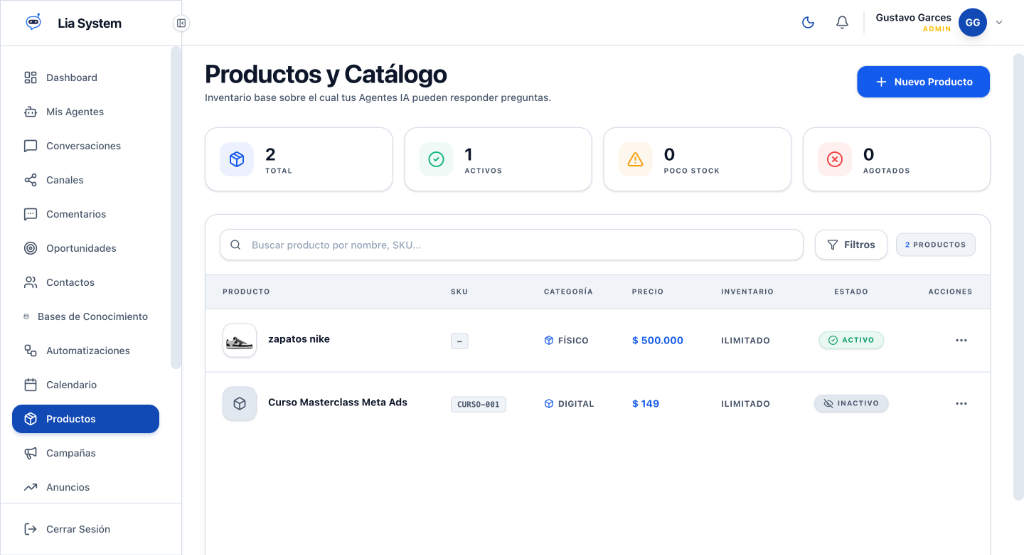The height and width of the screenshot is (555, 1024).
Task: Go to Mis Agentes
Action: coord(86,112)
